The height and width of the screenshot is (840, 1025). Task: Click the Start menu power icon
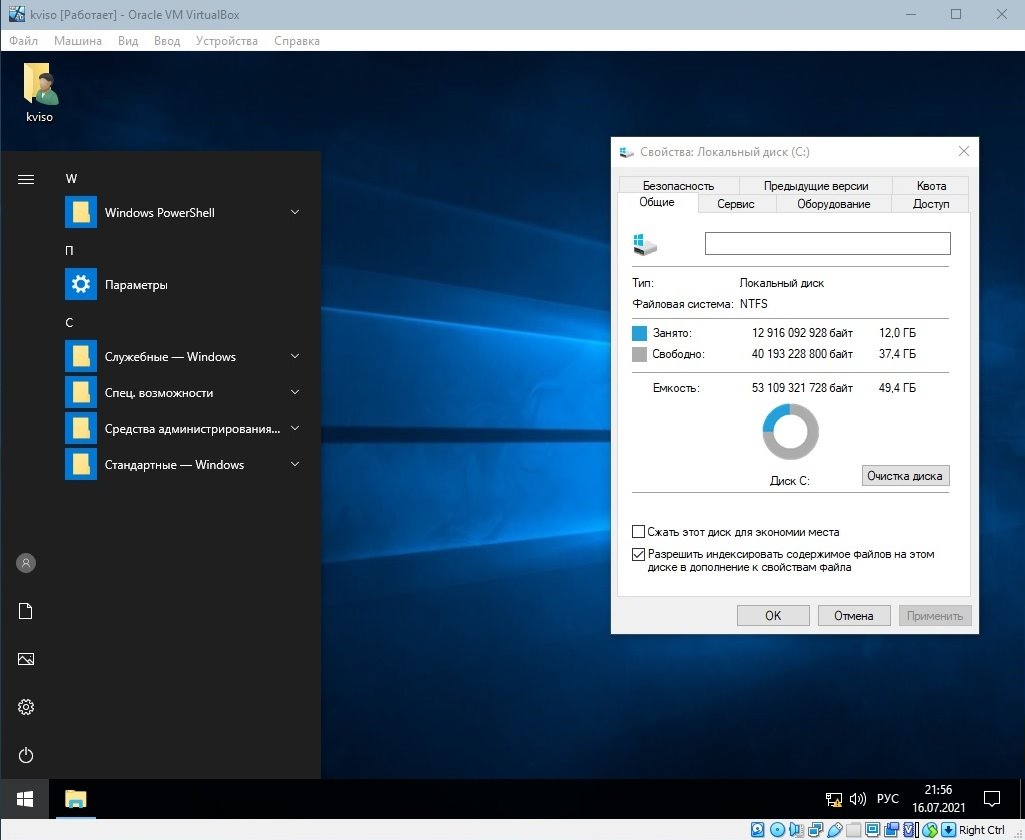(x=26, y=755)
